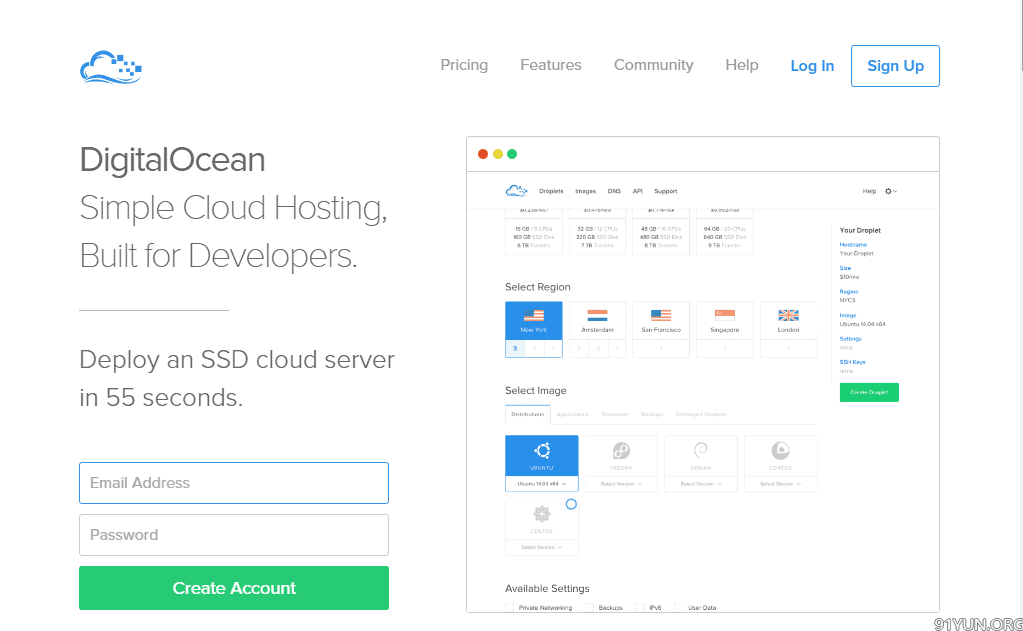Viewport: 1023px width, 631px height.
Task: Open Features in the top navigation
Action: [551, 65]
